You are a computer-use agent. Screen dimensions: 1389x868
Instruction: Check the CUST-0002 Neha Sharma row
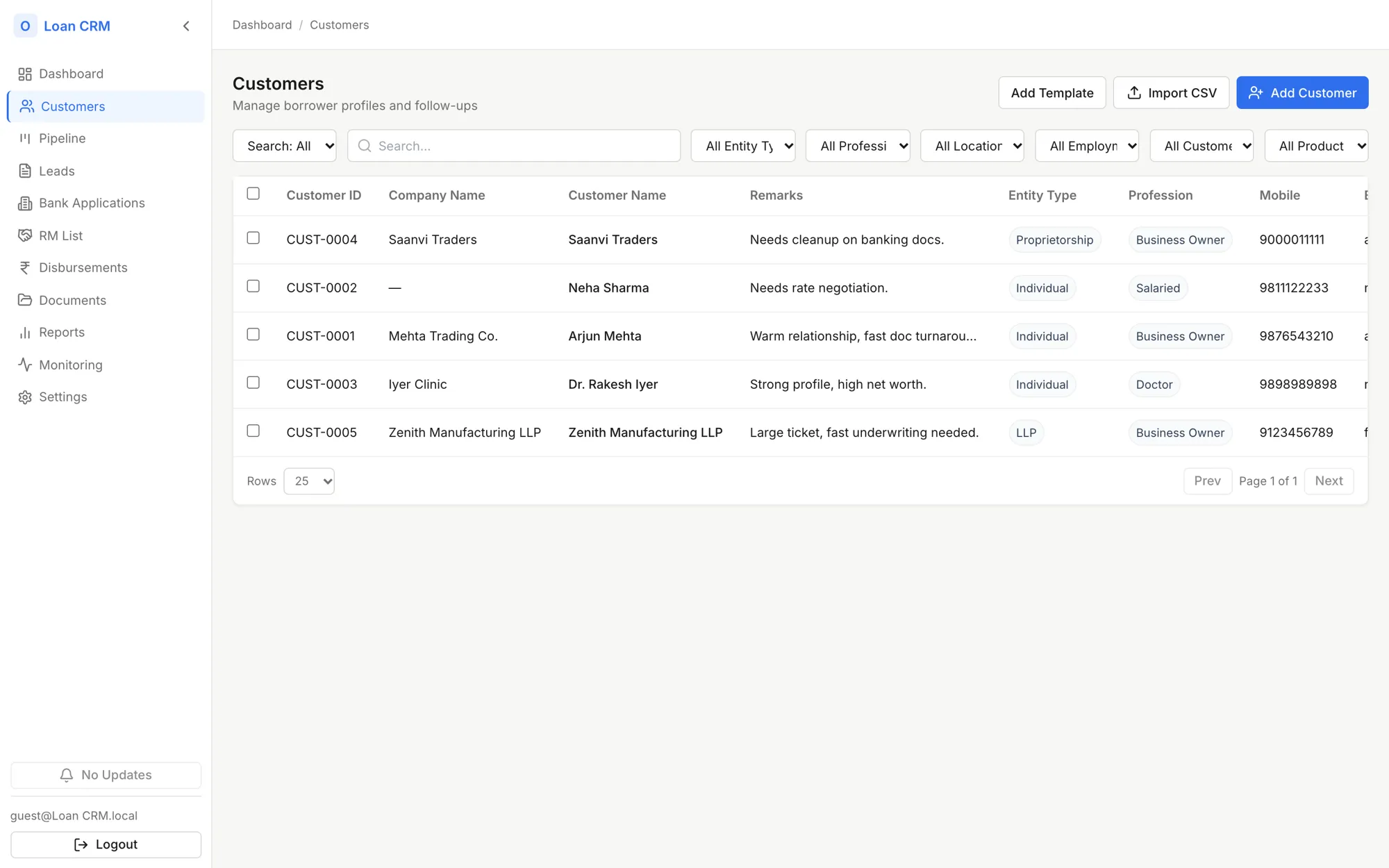[x=253, y=286]
